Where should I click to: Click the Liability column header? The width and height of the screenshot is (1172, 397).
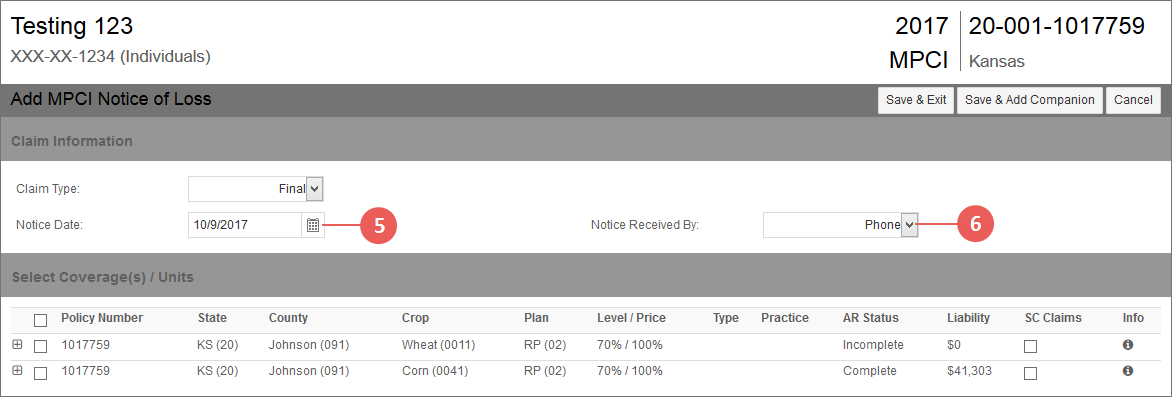tap(968, 318)
